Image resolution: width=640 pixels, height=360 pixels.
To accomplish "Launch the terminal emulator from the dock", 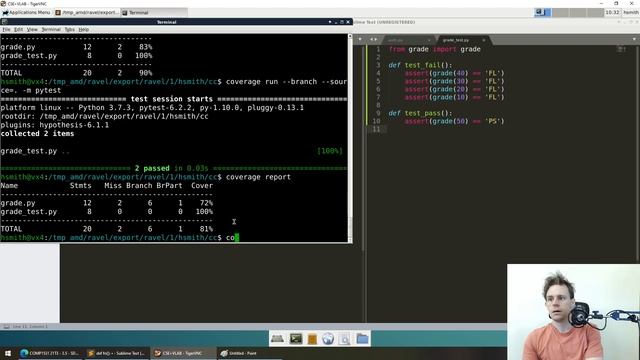I will tap(296, 339).
